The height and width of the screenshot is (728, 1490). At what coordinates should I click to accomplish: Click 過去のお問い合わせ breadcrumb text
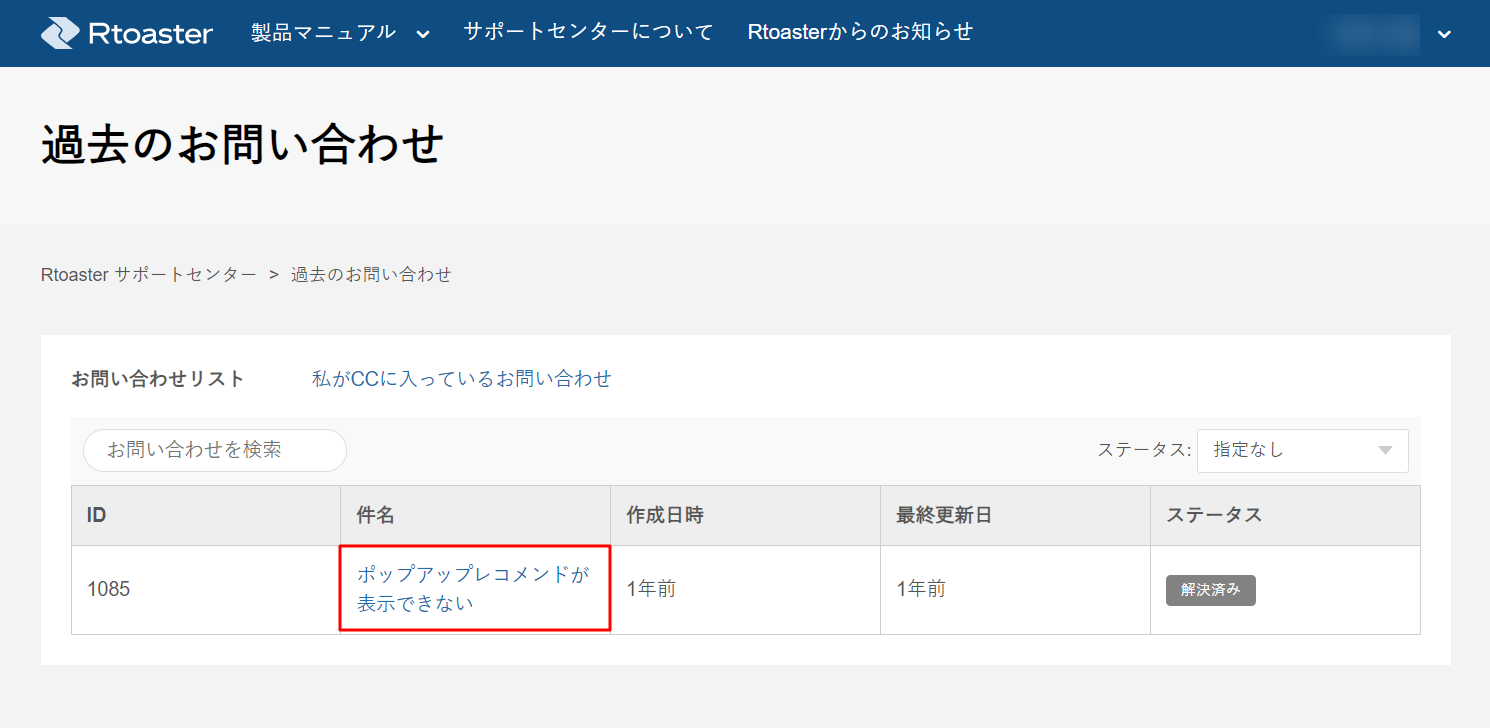[371, 274]
